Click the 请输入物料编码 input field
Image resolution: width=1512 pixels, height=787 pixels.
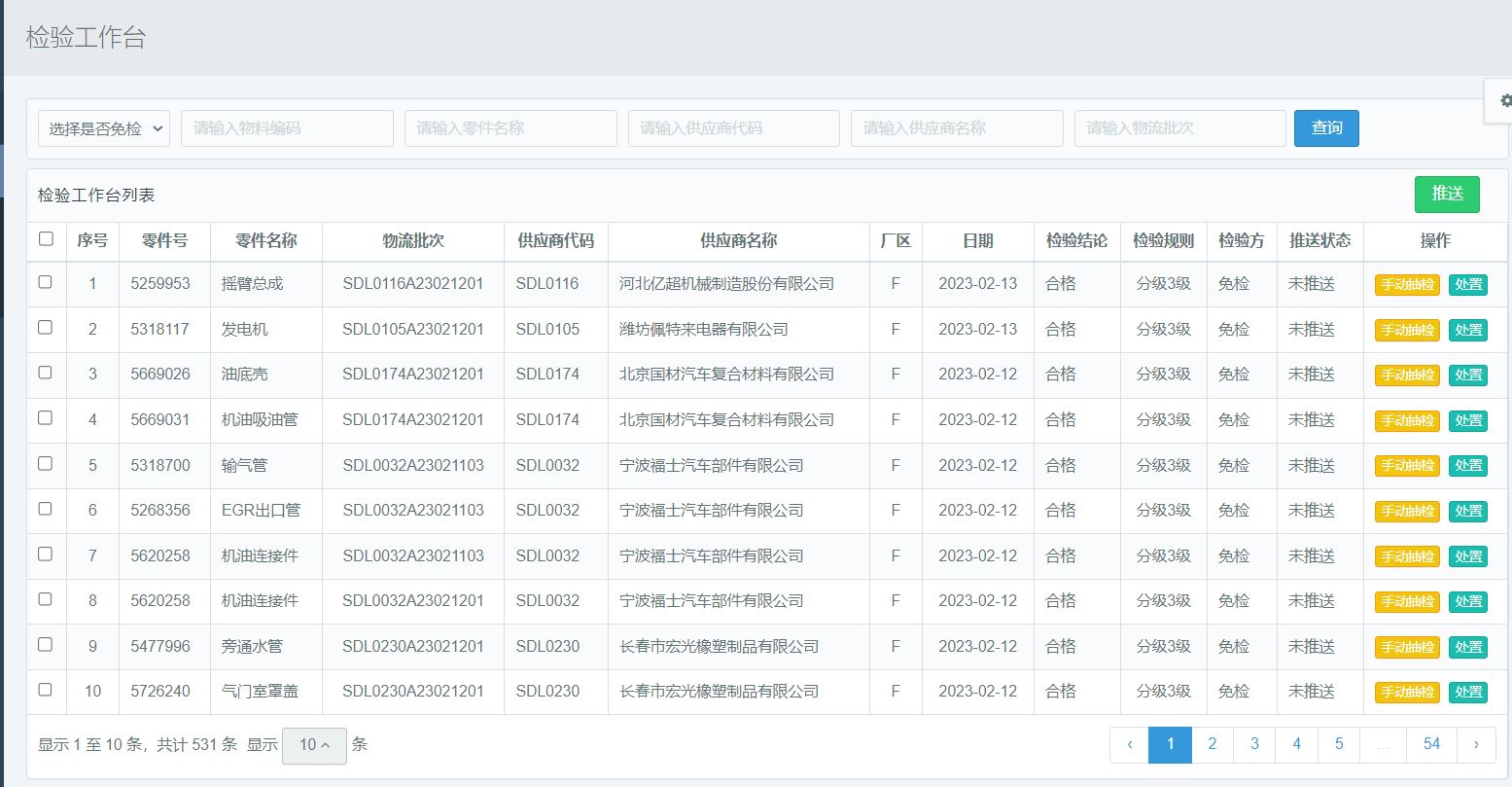(x=287, y=128)
